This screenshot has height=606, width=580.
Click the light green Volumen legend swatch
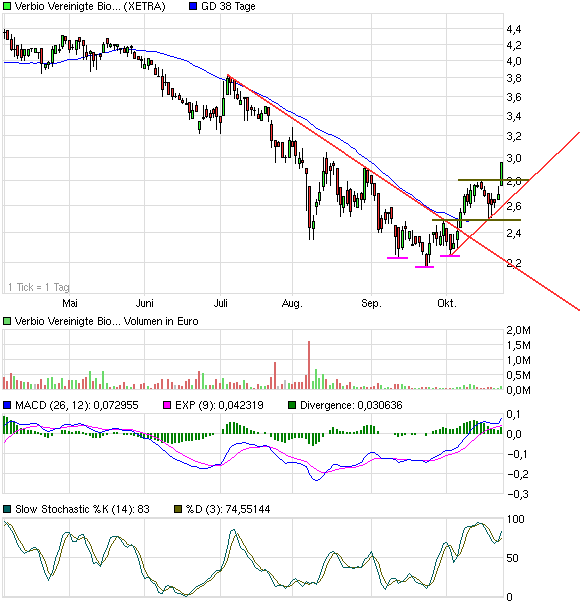(x=7, y=321)
